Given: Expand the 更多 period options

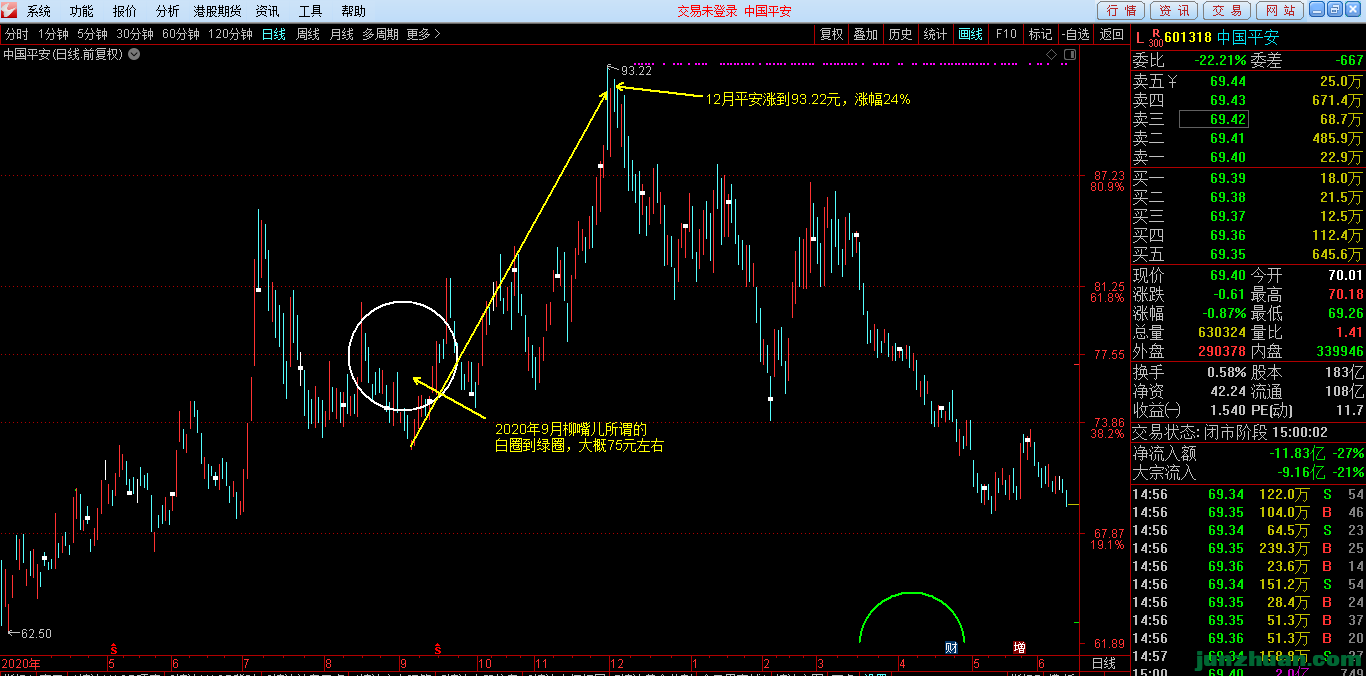Looking at the screenshot, I should tap(423, 34).
